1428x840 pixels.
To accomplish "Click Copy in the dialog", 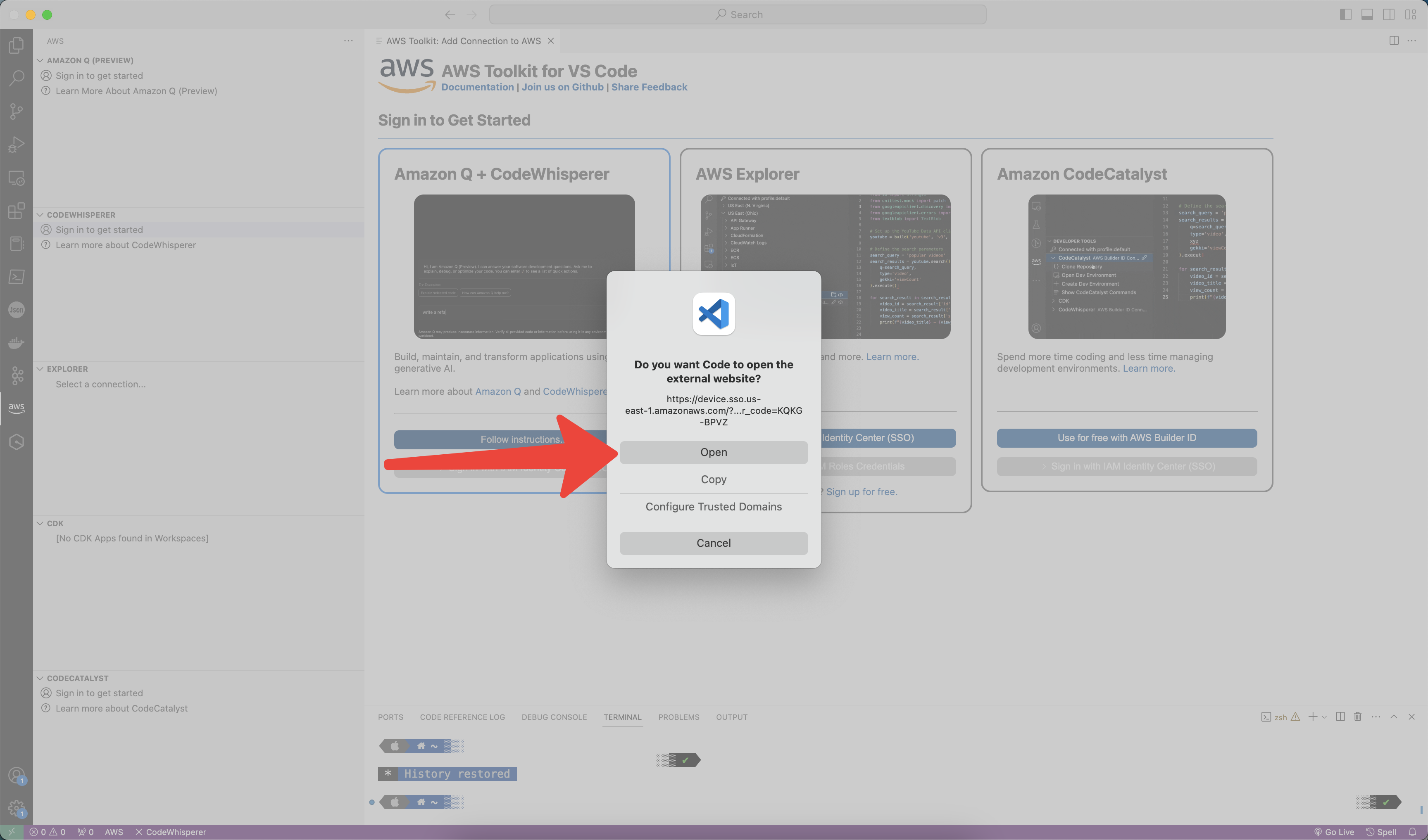I will pyautogui.click(x=714, y=479).
